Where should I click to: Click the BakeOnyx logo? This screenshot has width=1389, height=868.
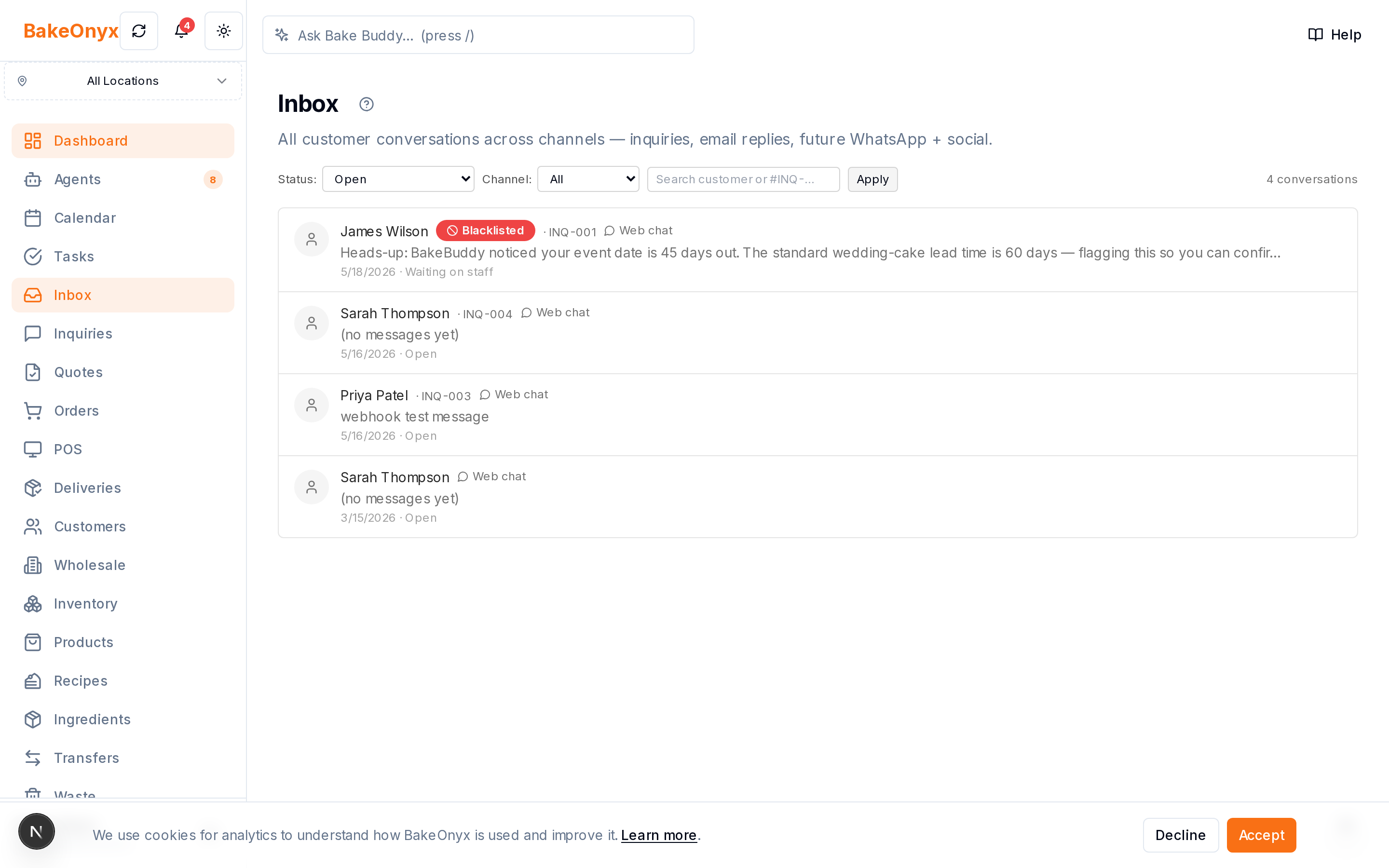(70, 31)
